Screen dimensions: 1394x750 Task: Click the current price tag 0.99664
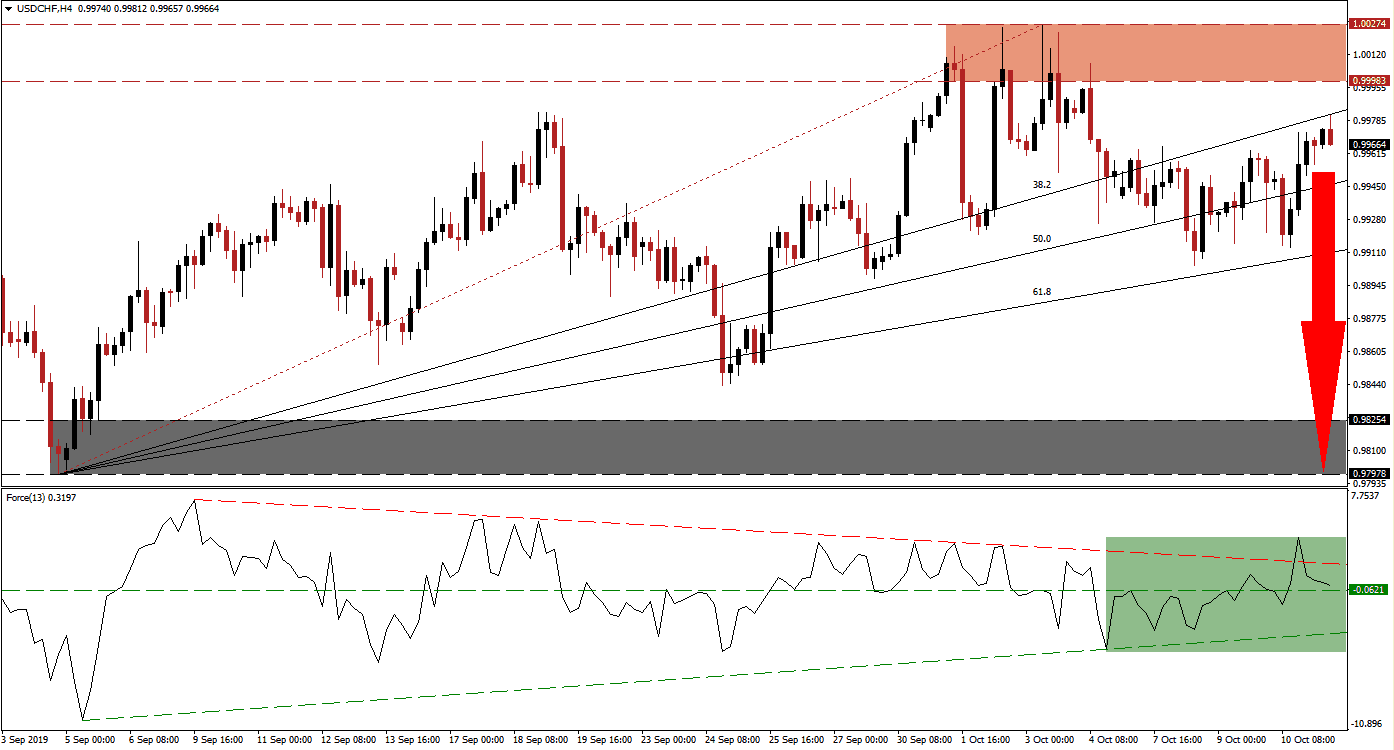point(1369,145)
